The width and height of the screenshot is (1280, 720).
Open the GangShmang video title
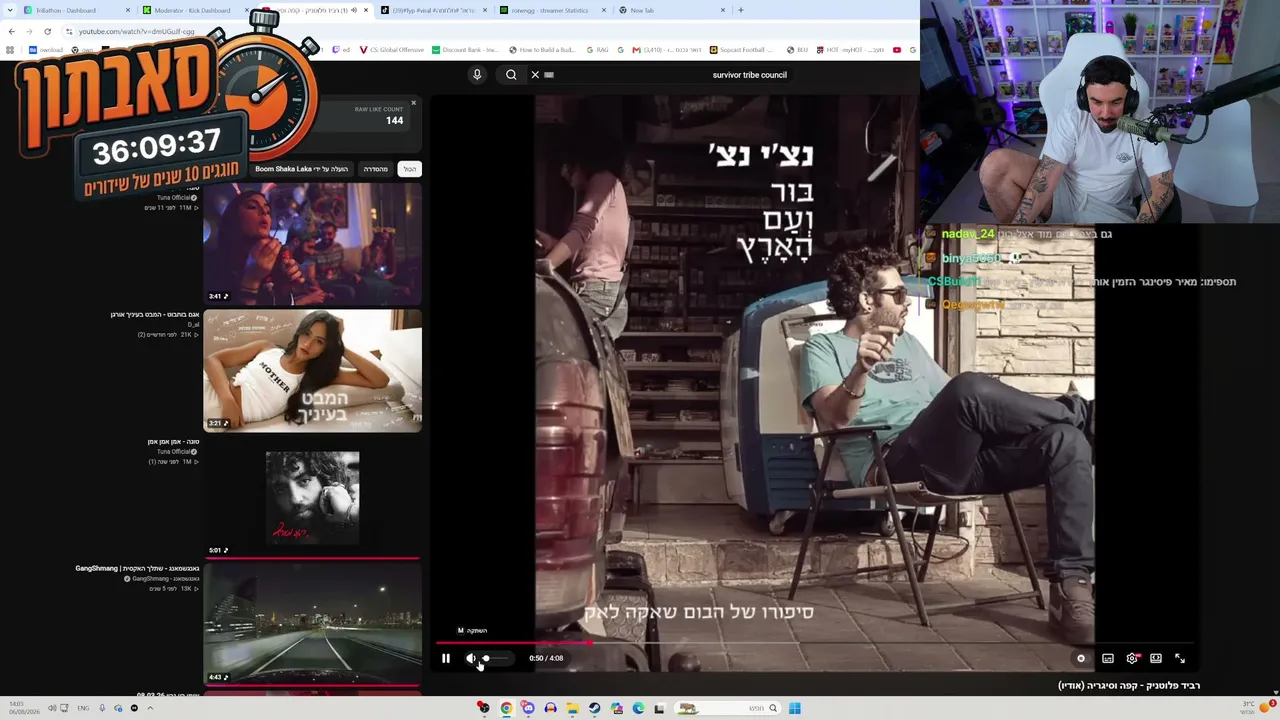tap(137, 569)
